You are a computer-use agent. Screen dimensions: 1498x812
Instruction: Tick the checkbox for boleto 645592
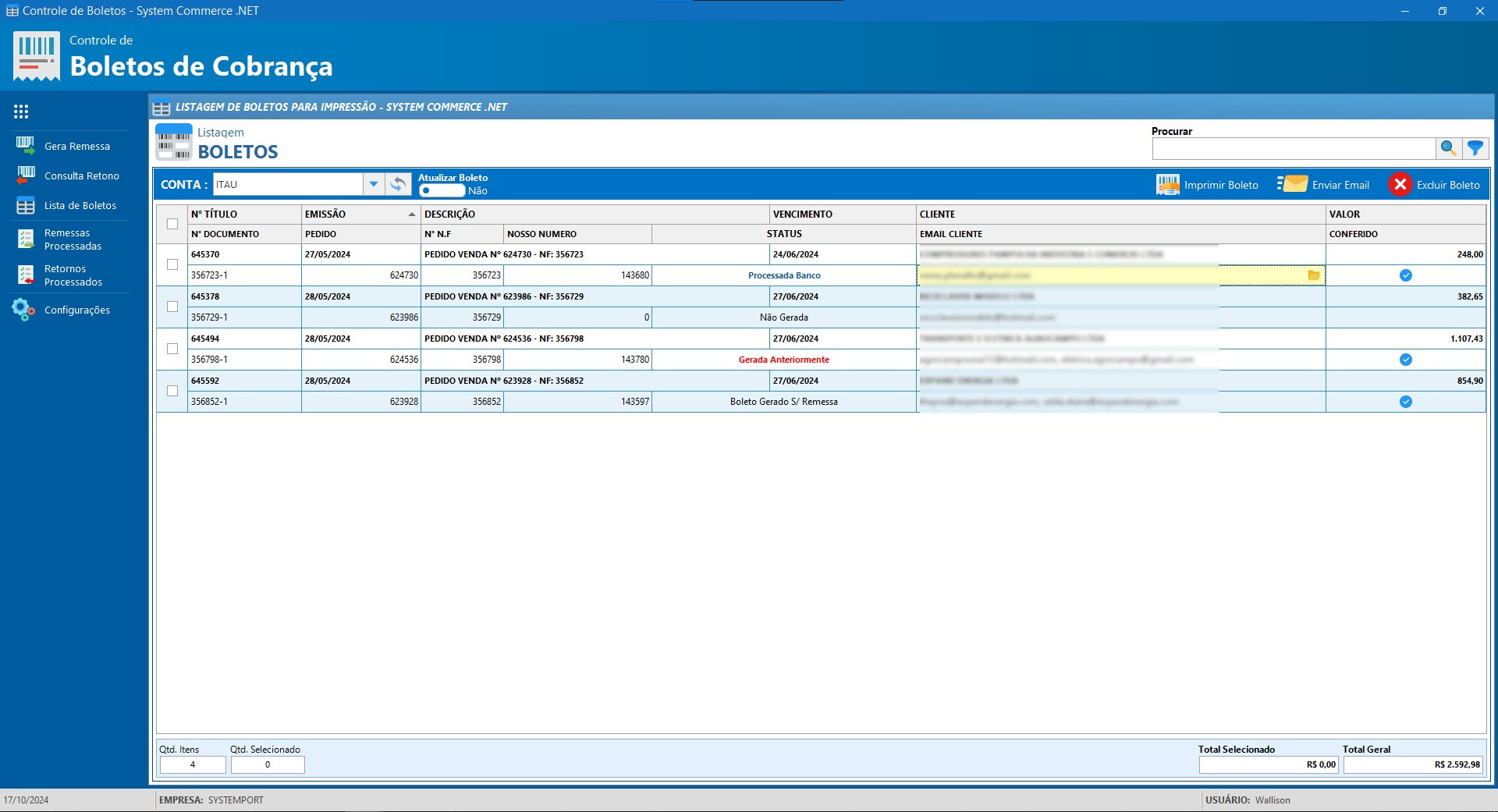172,391
